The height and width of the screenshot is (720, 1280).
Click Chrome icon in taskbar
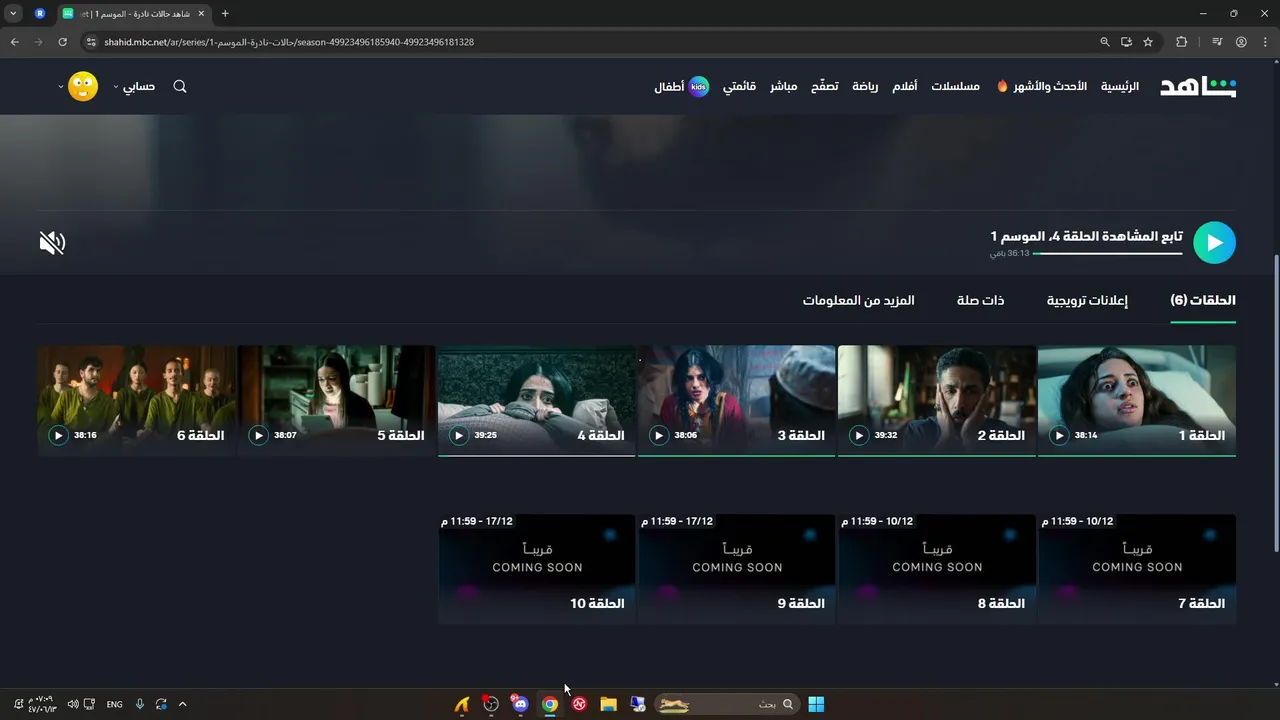coord(549,704)
